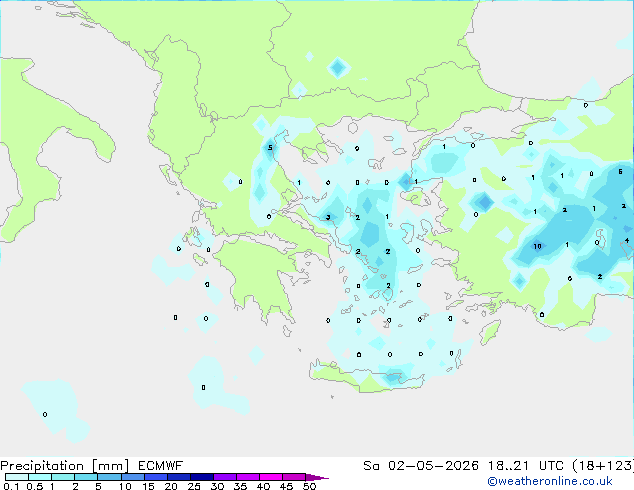Click the legend swatch between 5 and 10
The height and width of the screenshot is (490, 634).
(x=109, y=477)
